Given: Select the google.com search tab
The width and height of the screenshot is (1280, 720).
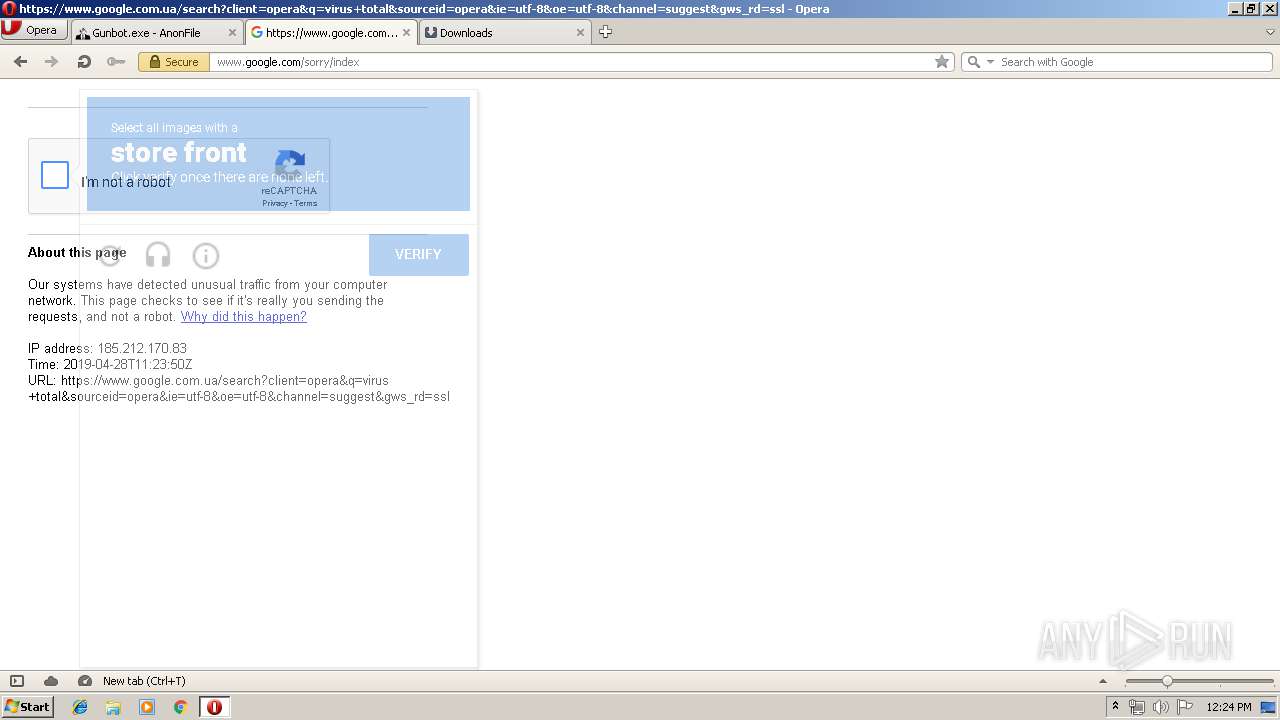Looking at the screenshot, I should 330,32.
